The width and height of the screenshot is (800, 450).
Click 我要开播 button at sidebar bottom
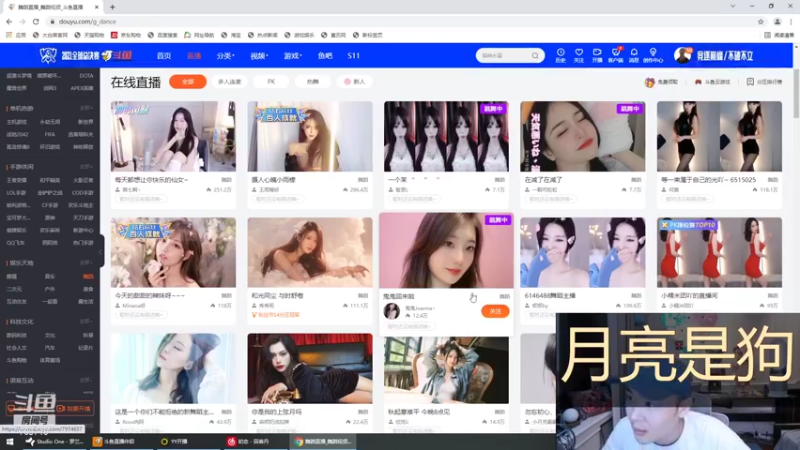point(74,409)
